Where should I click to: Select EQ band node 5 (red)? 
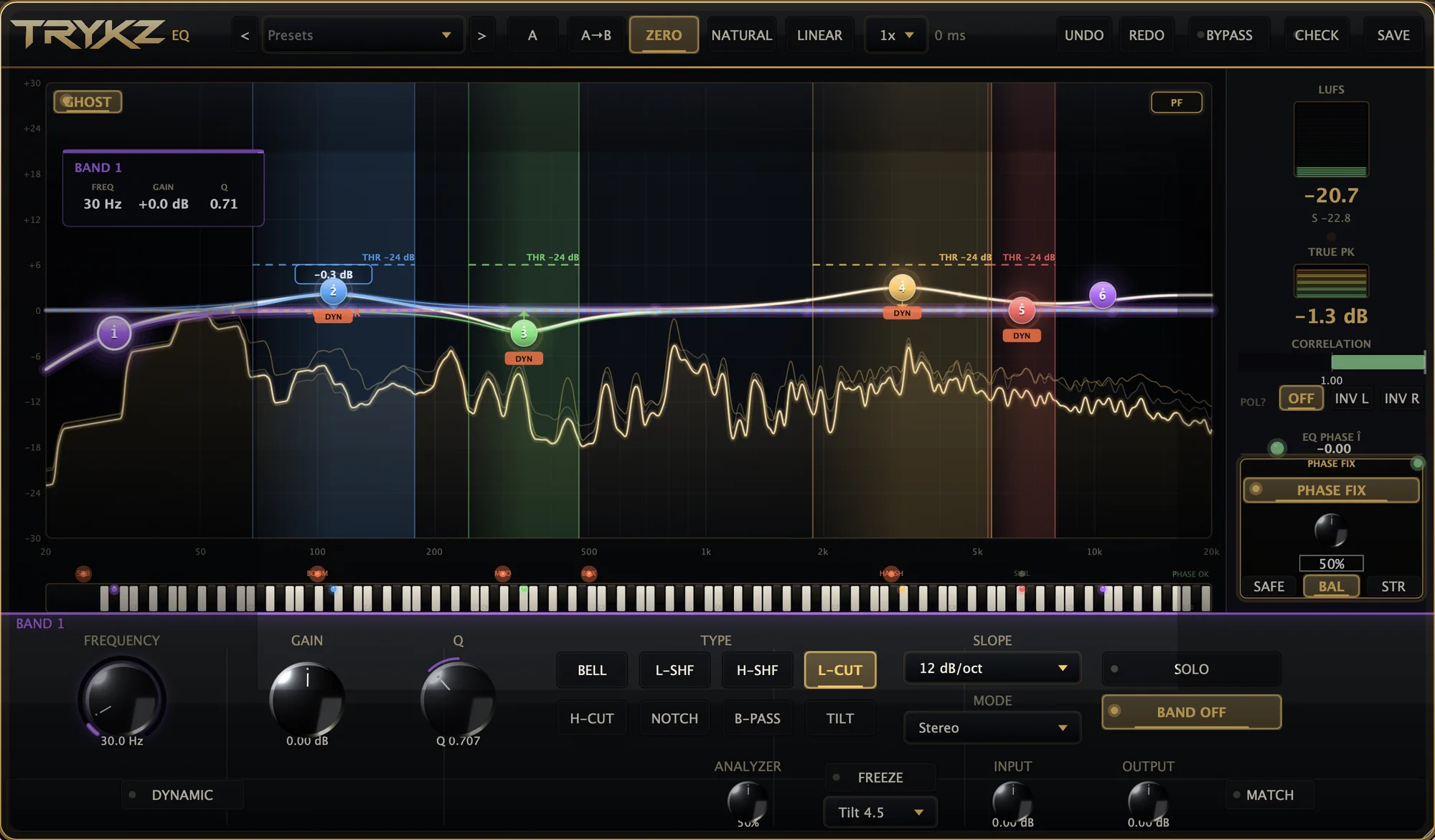click(x=1022, y=310)
